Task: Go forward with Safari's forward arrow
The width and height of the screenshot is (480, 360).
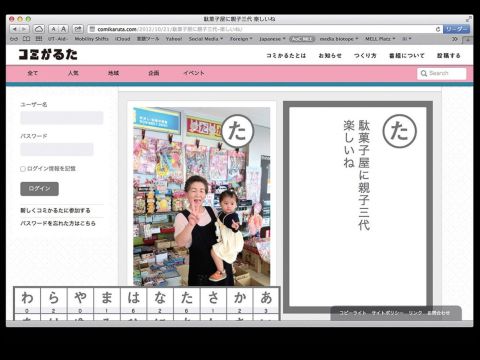Action: (24, 29)
